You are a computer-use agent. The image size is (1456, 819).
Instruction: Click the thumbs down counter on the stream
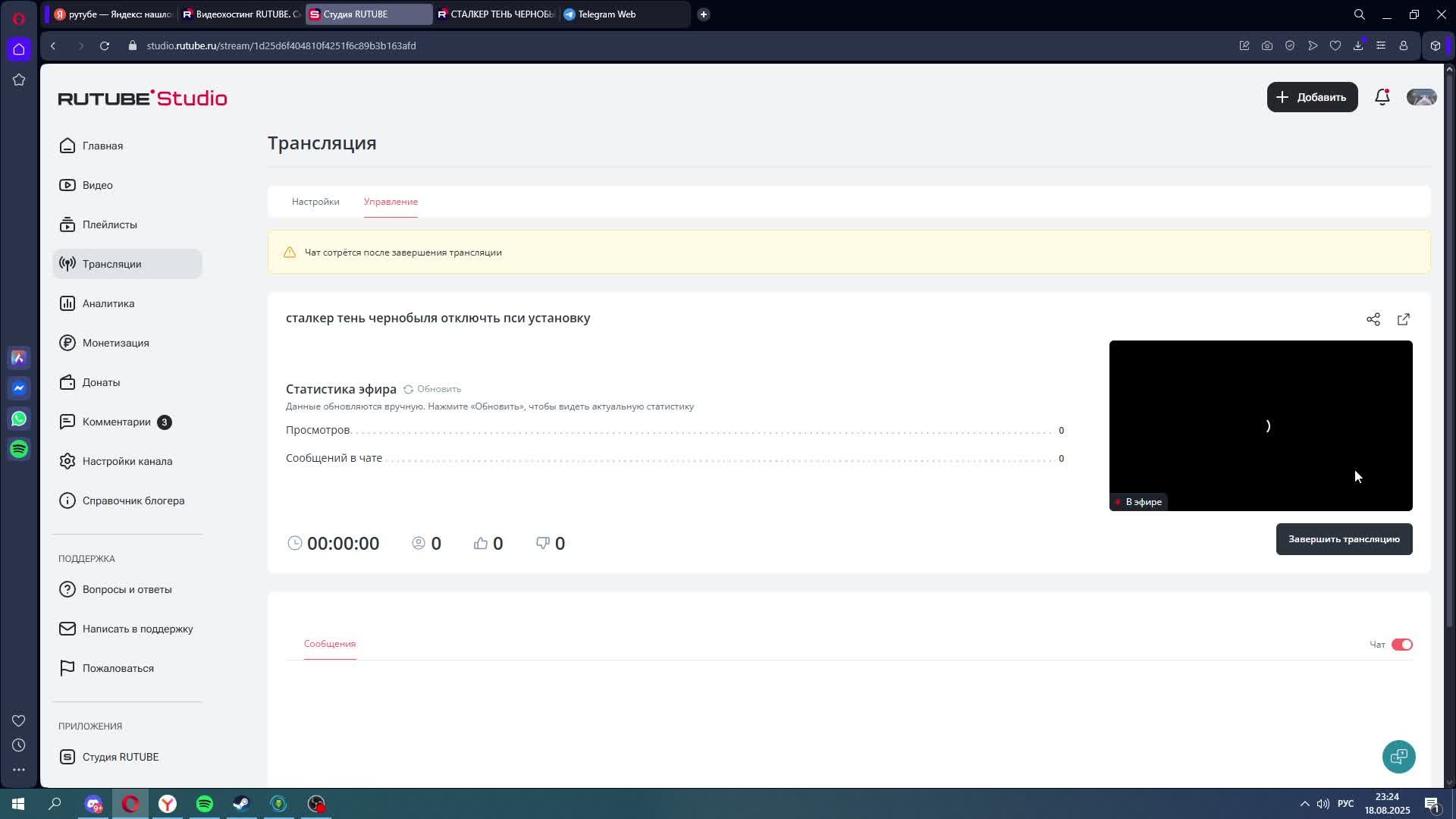click(550, 543)
